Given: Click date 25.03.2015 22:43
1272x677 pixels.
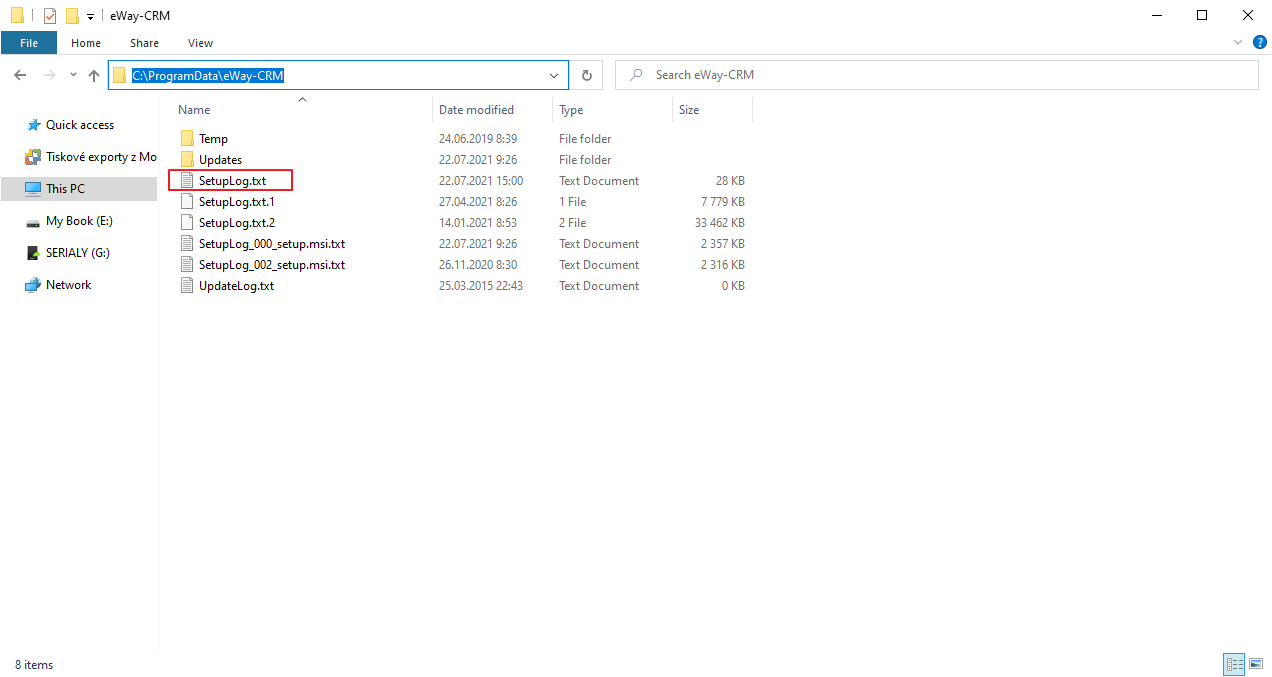Looking at the screenshot, I should point(481,286).
